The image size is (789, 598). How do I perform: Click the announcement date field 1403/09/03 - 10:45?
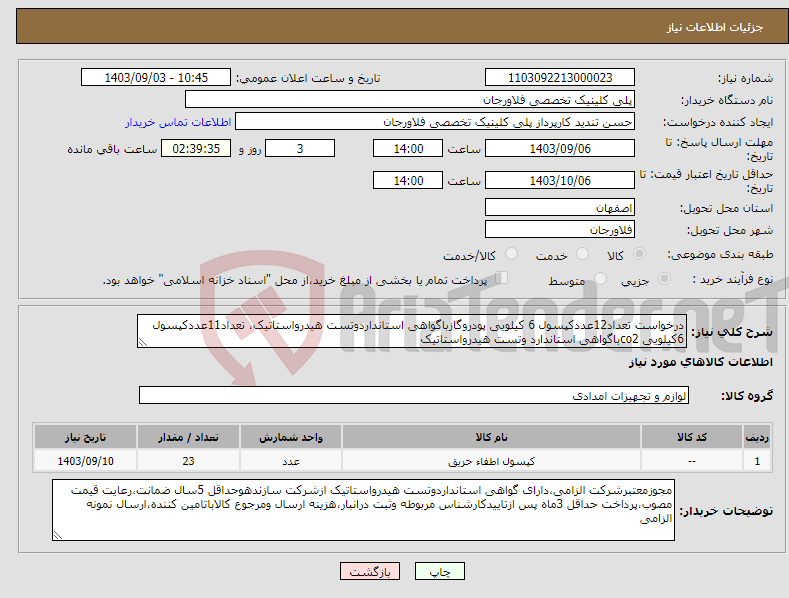click(x=155, y=78)
